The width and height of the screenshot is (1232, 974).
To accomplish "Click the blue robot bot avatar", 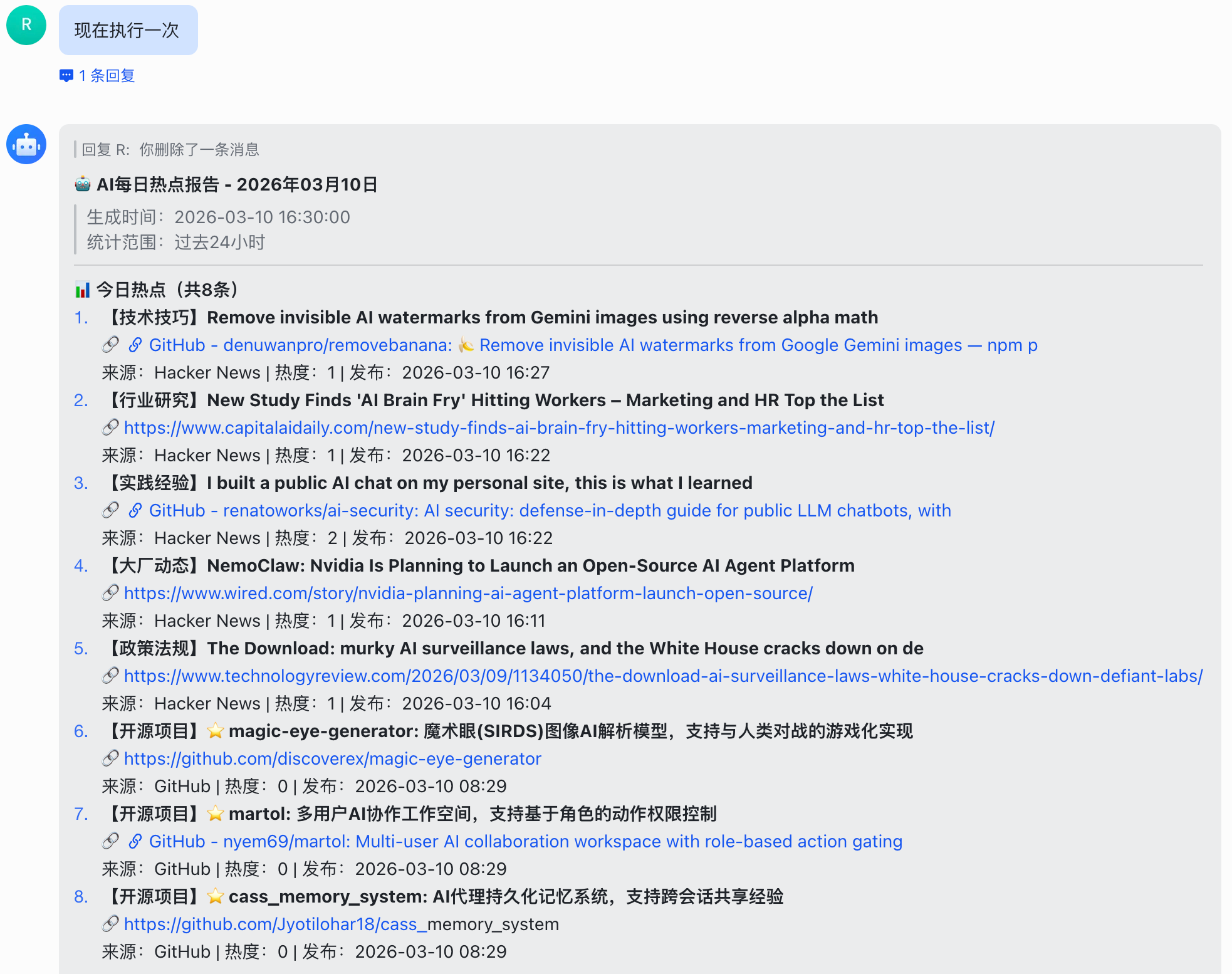I will (26, 144).
